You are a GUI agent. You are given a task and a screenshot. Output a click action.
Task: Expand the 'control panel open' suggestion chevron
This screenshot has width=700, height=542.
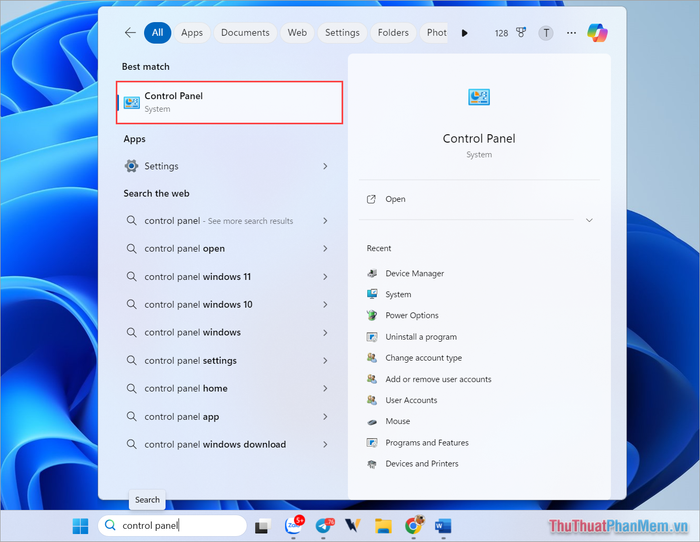pos(325,249)
